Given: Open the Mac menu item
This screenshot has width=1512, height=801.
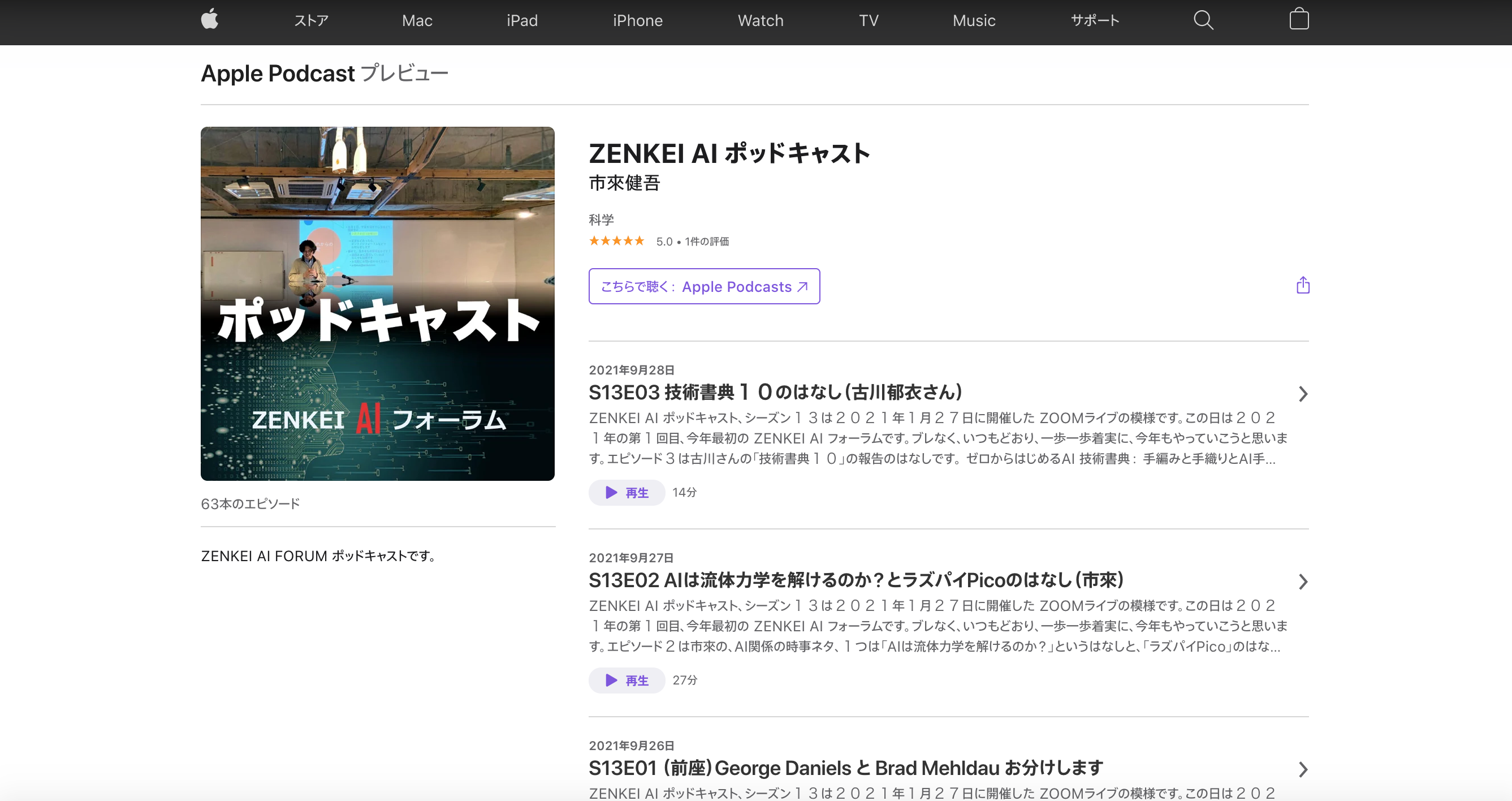Looking at the screenshot, I should [x=417, y=20].
